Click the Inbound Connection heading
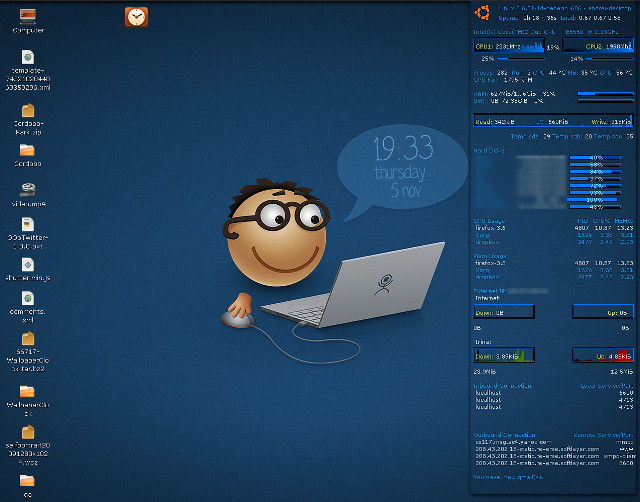Image resolution: width=640 pixels, height=502 pixels. (x=502, y=386)
